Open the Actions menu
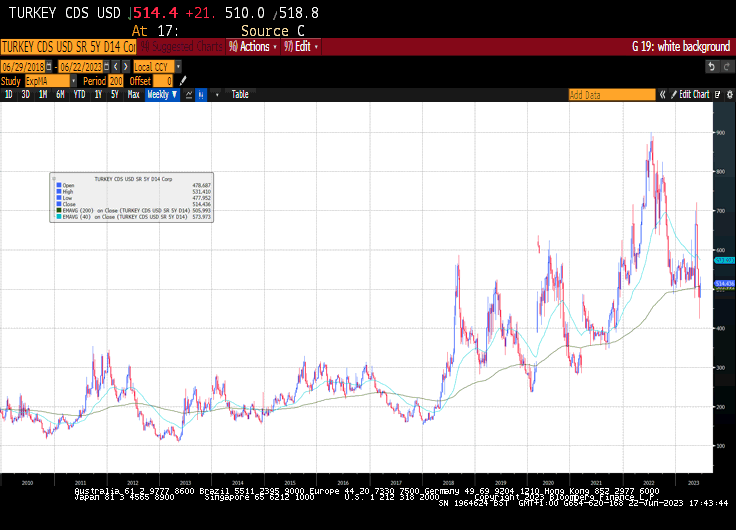The image size is (736, 530). pyautogui.click(x=252, y=46)
